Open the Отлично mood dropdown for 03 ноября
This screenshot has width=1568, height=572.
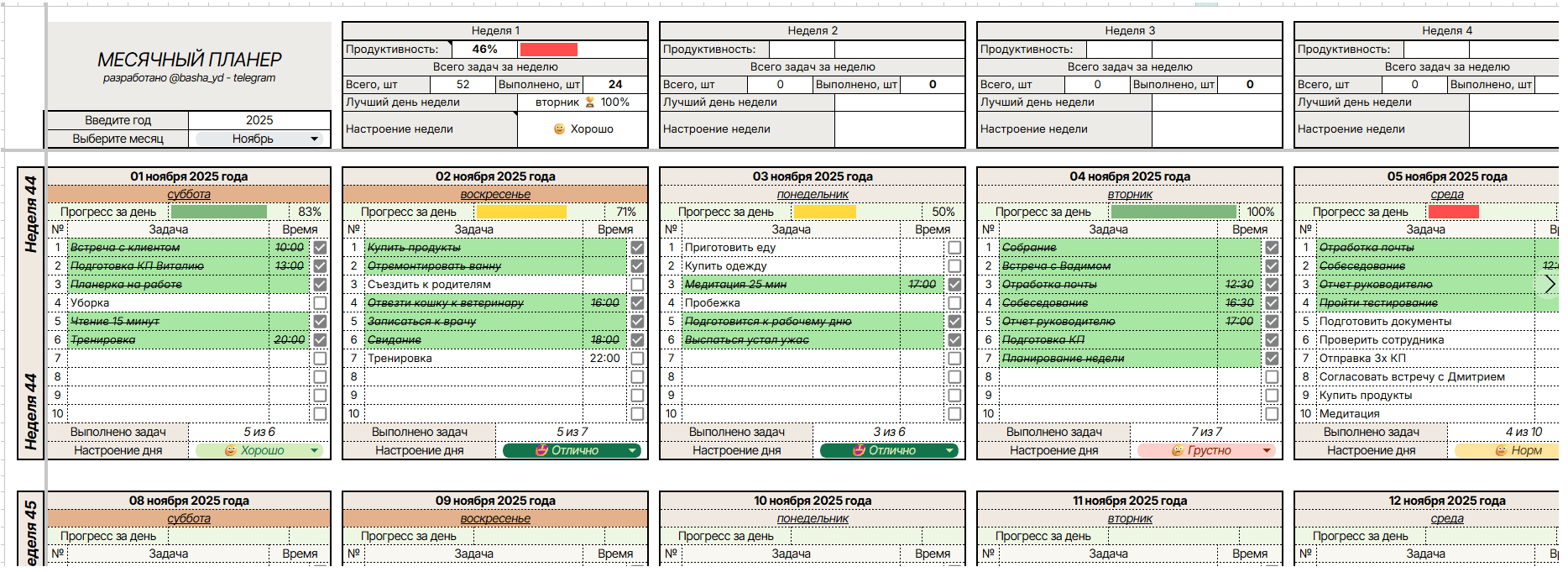[x=889, y=451]
